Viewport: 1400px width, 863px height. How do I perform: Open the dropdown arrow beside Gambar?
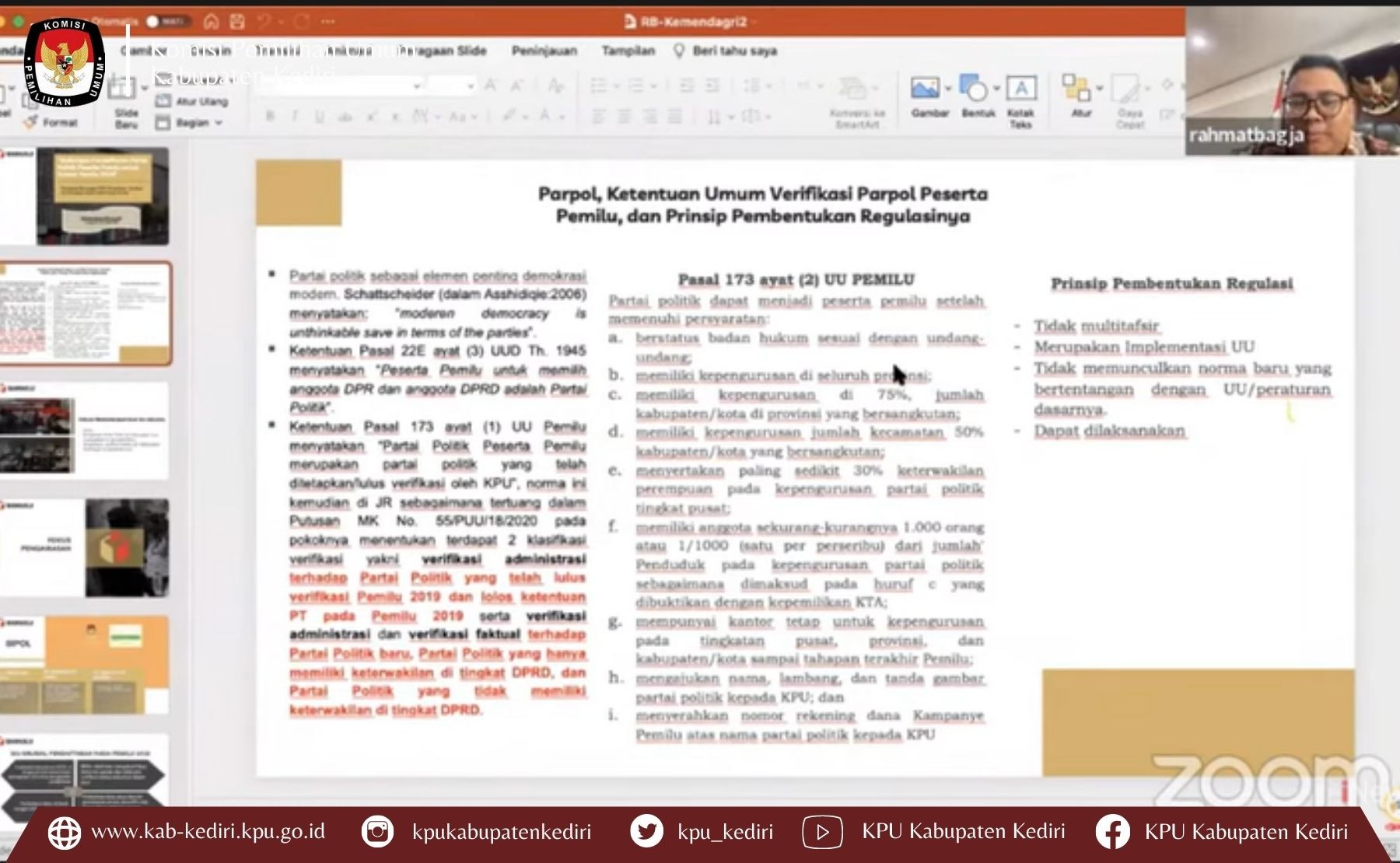tap(948, 89)
